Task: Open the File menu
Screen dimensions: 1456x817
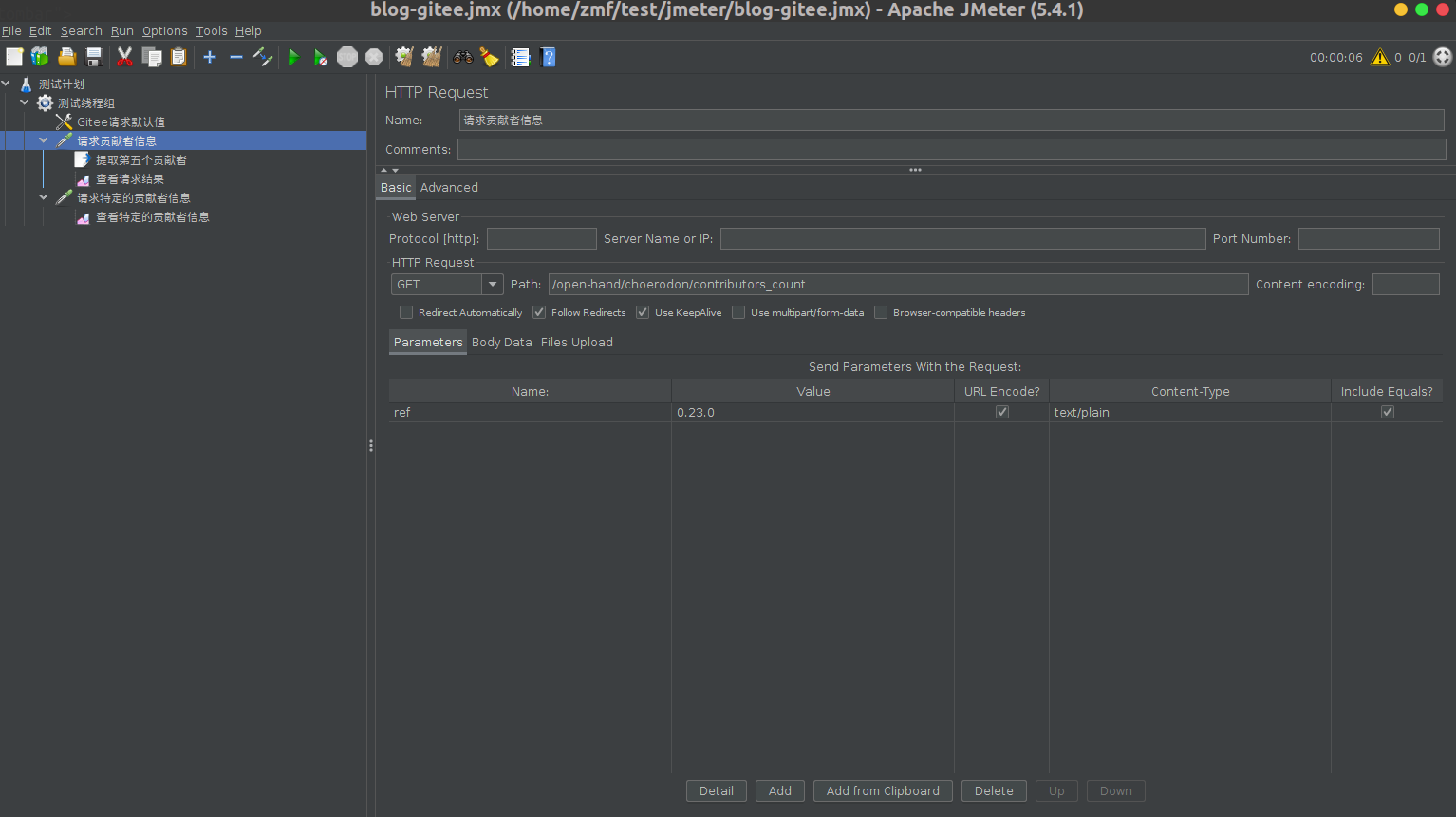Action: tap(11, 30)
